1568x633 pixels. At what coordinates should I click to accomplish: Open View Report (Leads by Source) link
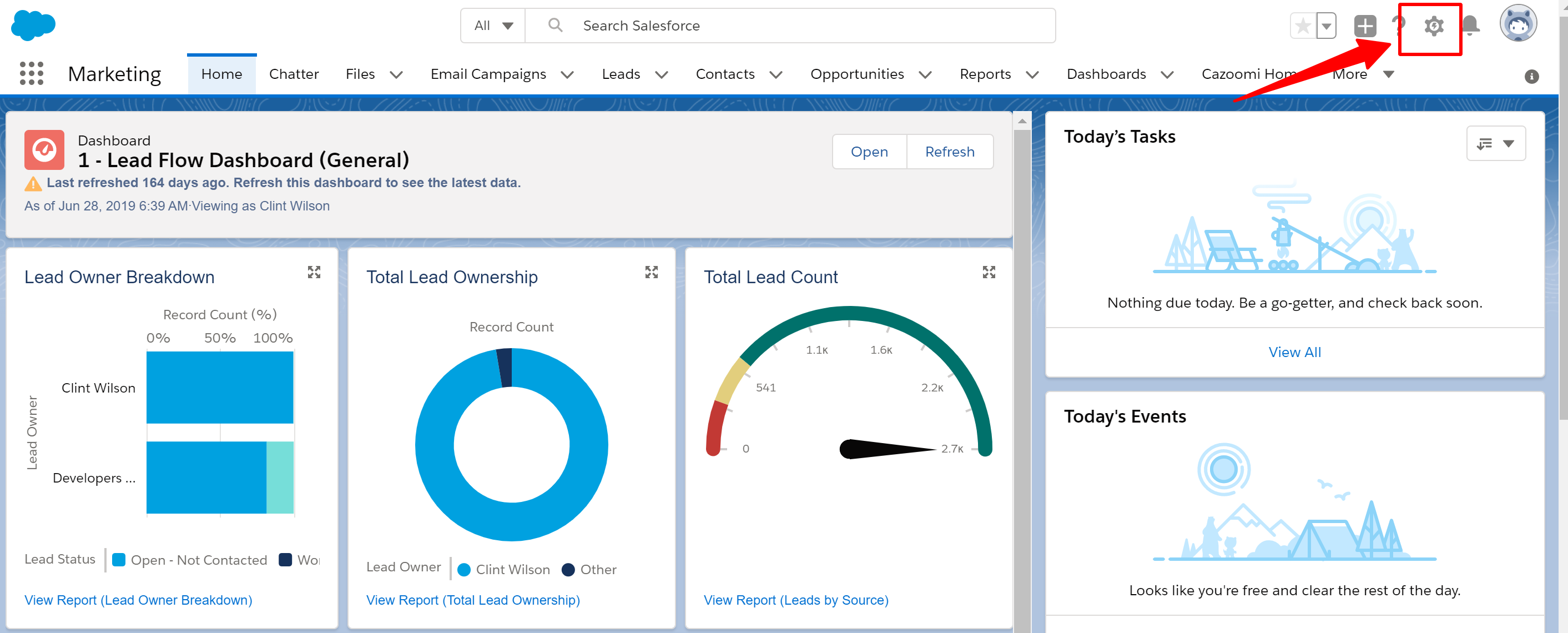(795, 600)
